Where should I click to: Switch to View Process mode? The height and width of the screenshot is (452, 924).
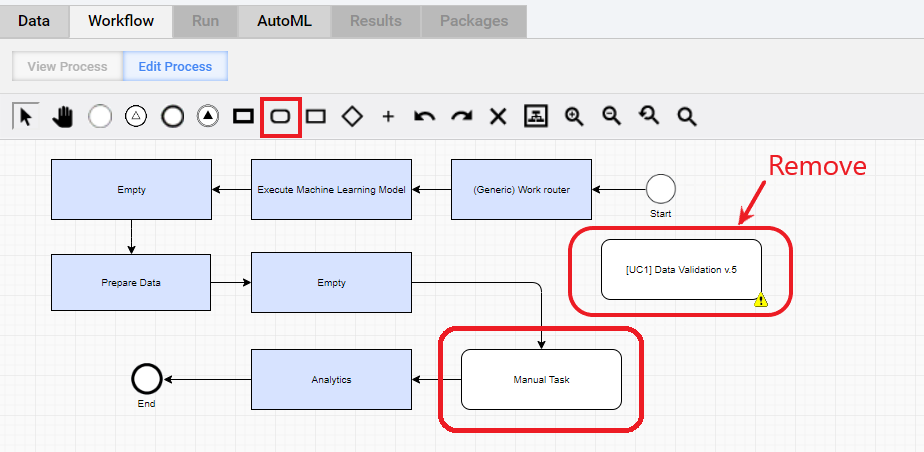tap(67, 67)
